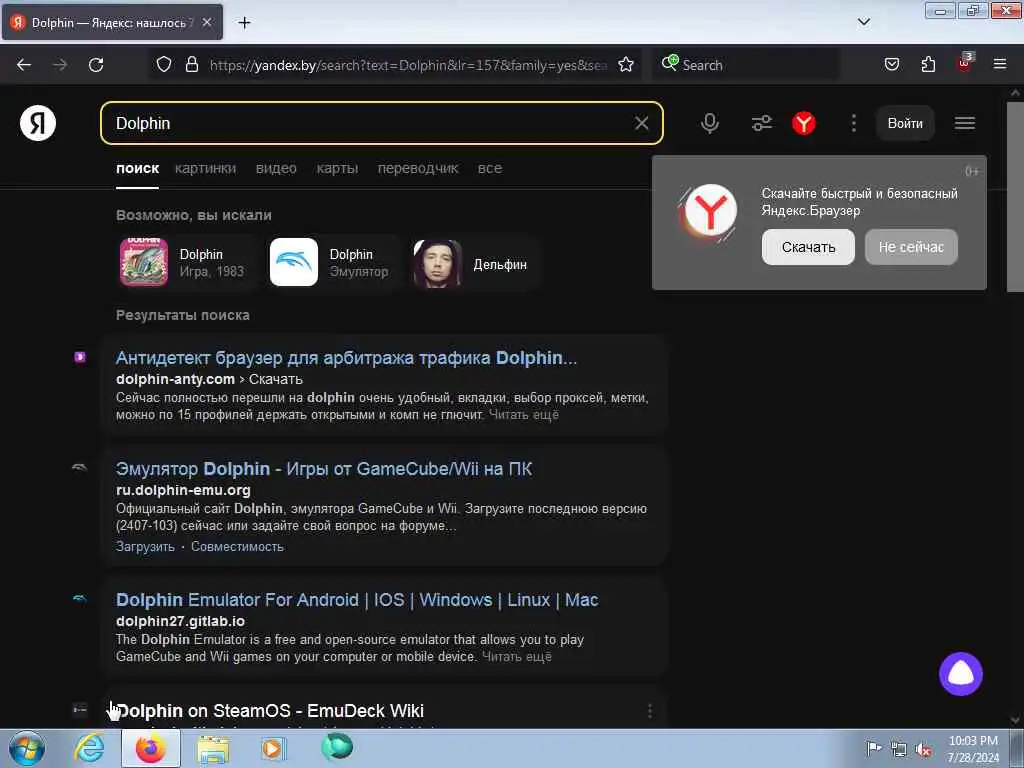The height and width of the screenshot is (768, 1024).
Task: Clear the Dolphin search query with X
Action: tap(641, 123)
